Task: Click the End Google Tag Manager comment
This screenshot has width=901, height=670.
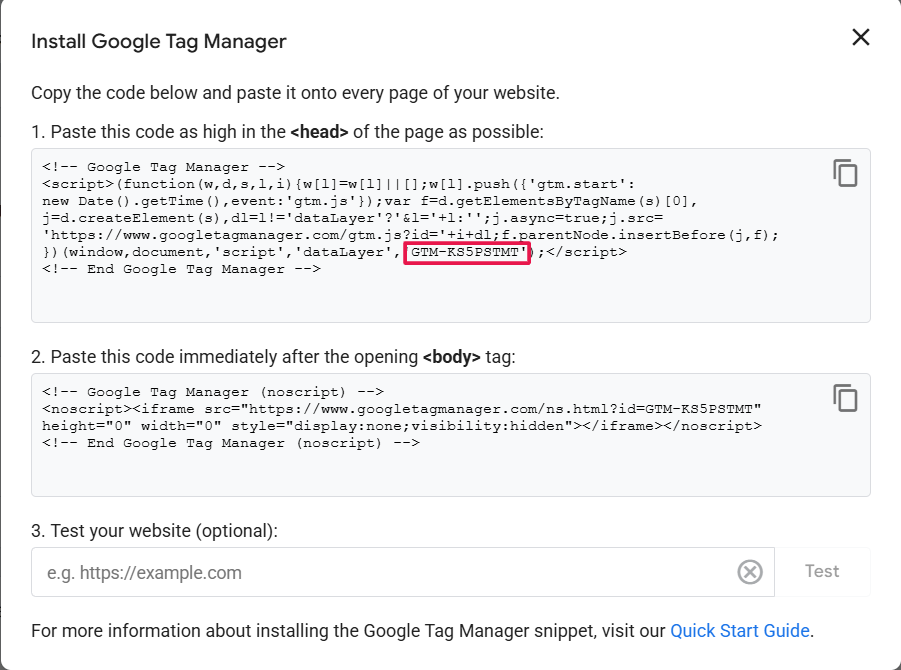Action: [x=181, y=269]
